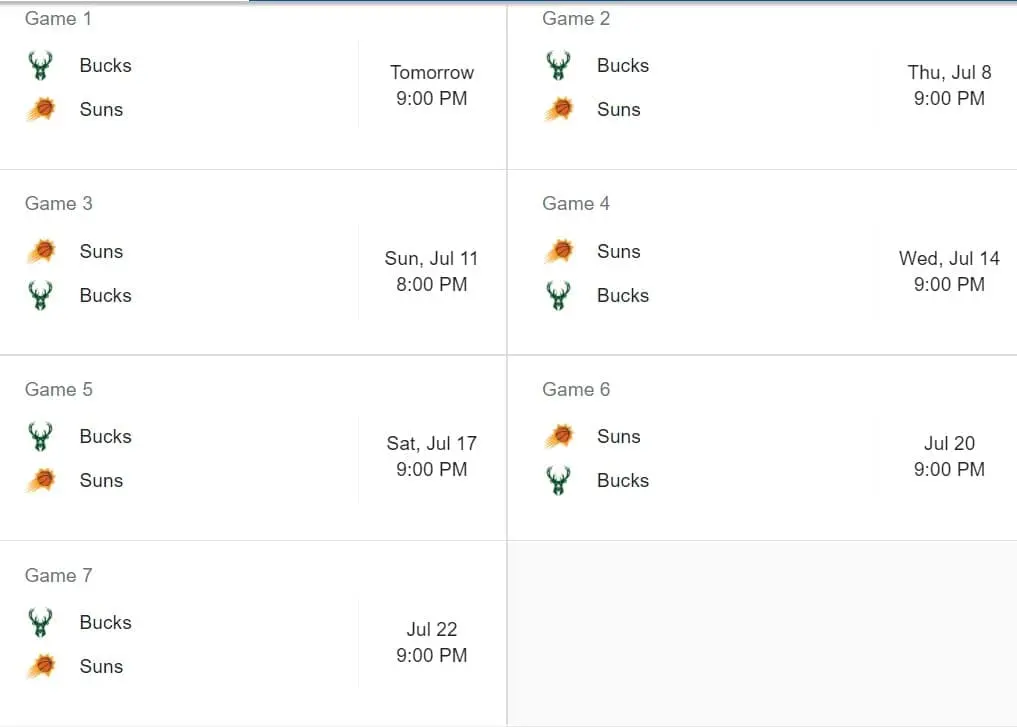
Task: Select Suns team name in Game 5
Action: [x=101, y=480]
